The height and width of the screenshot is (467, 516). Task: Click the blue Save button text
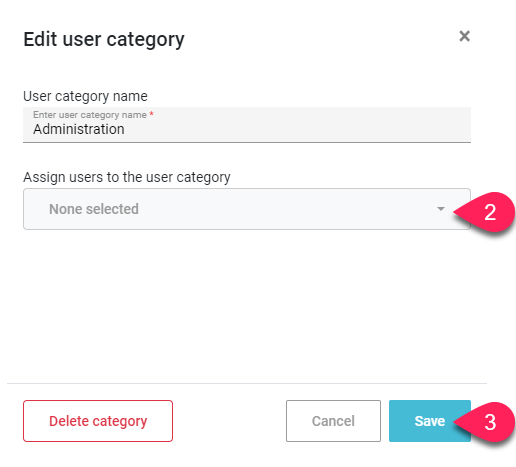(430, 421)
